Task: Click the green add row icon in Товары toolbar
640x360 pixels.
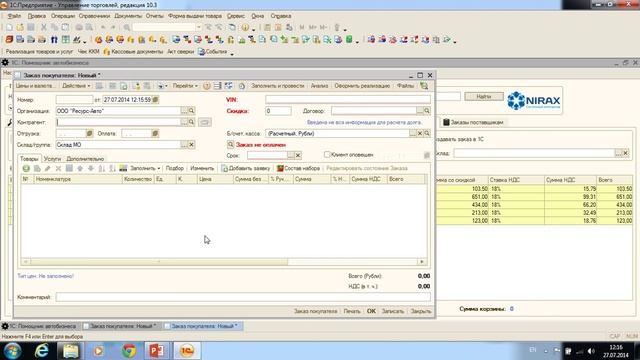Action: click(x=26, y=168)
